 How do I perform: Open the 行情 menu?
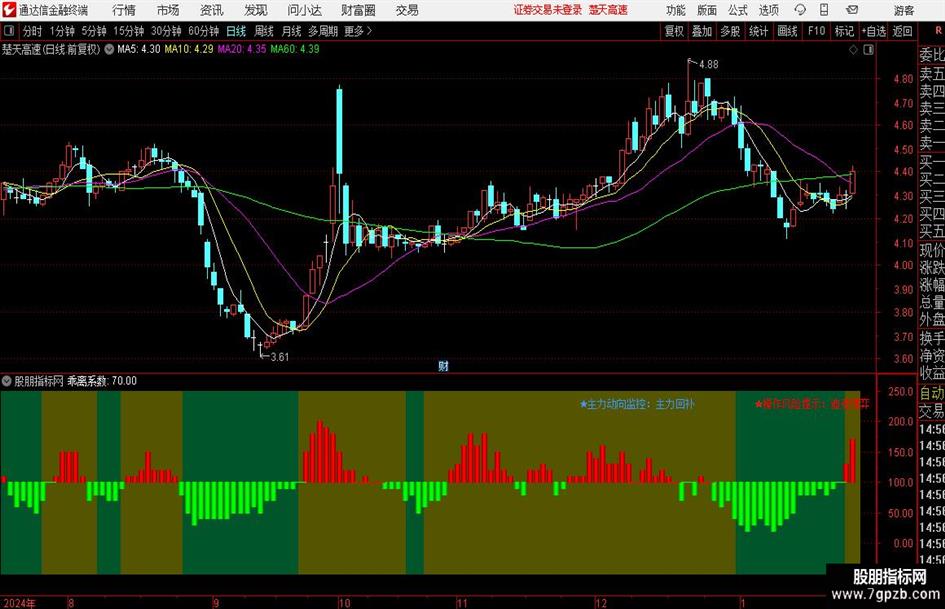124,10
